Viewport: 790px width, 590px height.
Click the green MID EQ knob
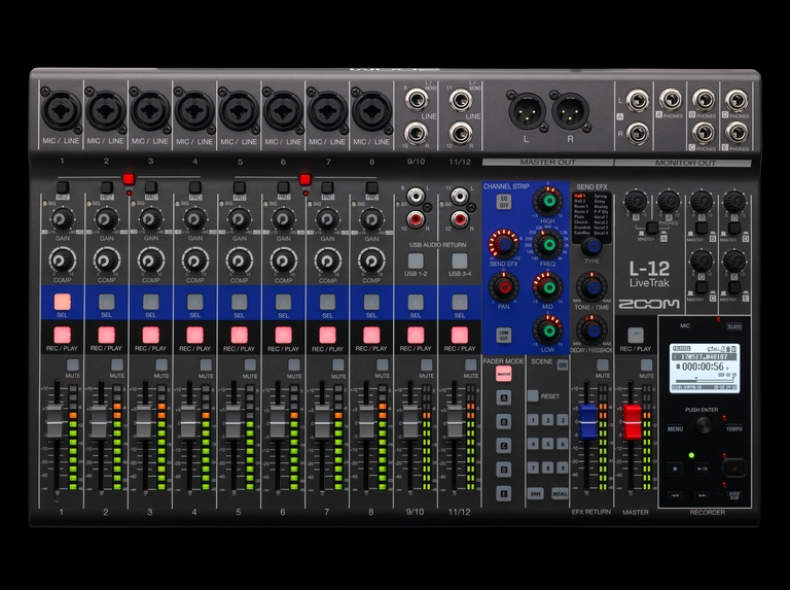coord(548,287)
